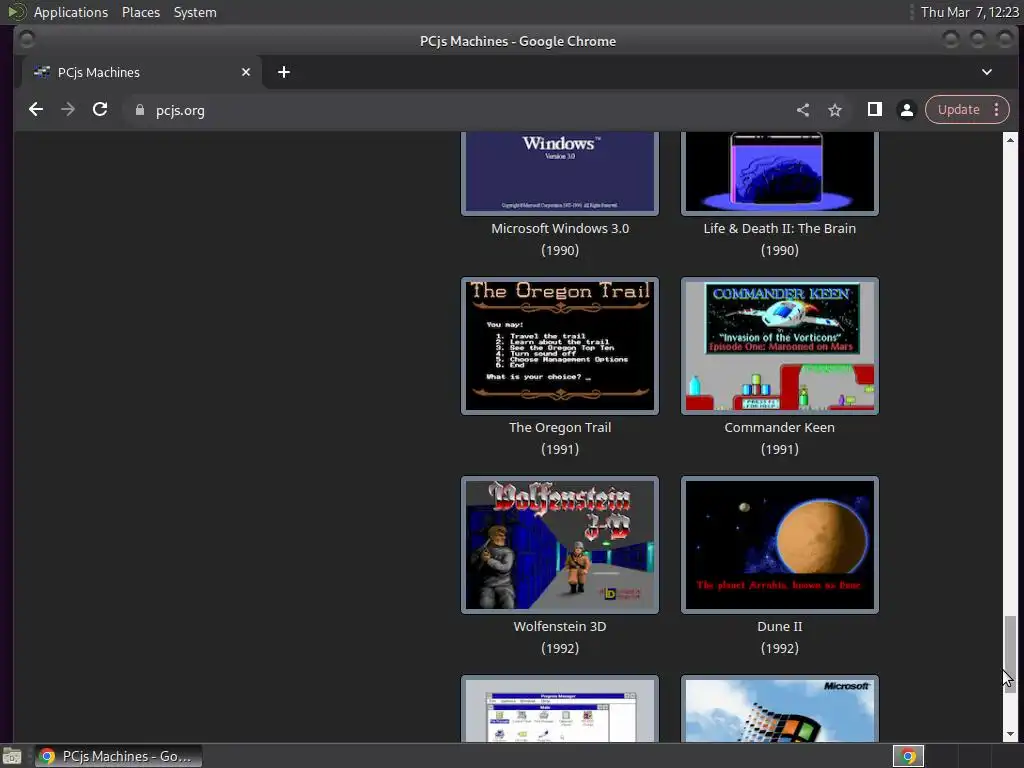This screenshot has width=1024, height=768.
Task: Click PCjs Machines taskbar window button
Action: tap(118, 756)
